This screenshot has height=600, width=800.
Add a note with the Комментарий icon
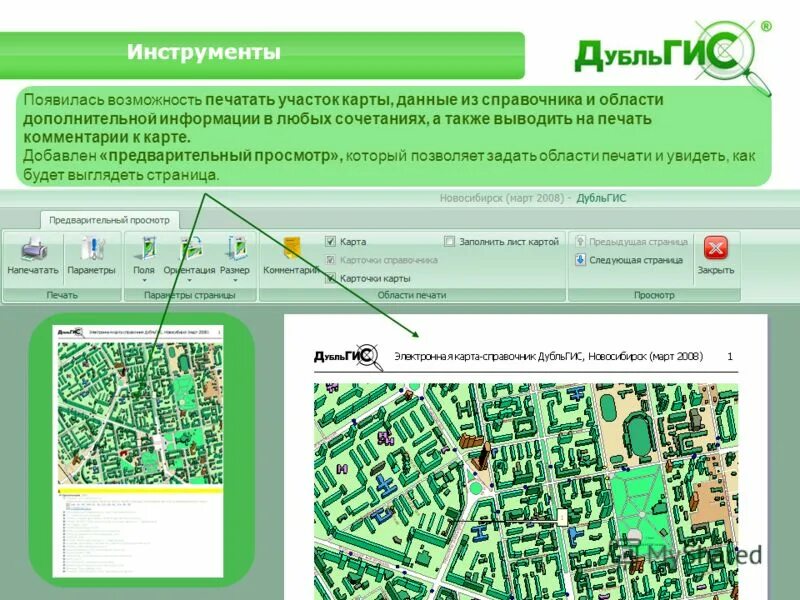tap(292, 249)
